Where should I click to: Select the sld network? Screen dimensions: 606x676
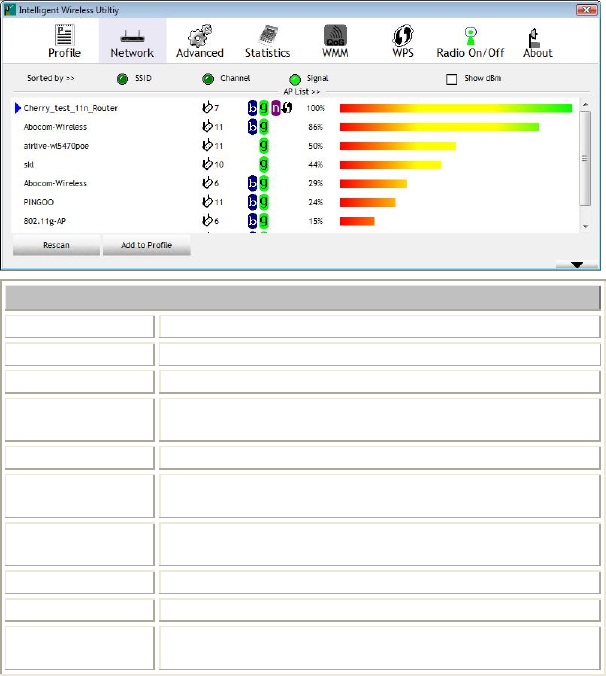pos(29,164)
